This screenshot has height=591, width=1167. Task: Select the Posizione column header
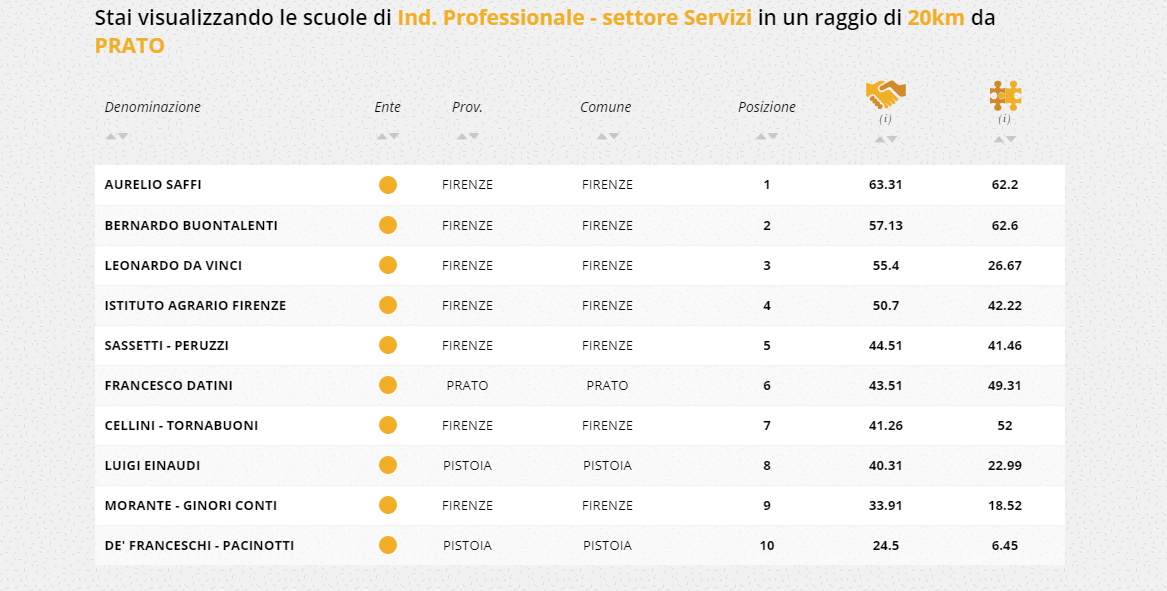[767, 107]
